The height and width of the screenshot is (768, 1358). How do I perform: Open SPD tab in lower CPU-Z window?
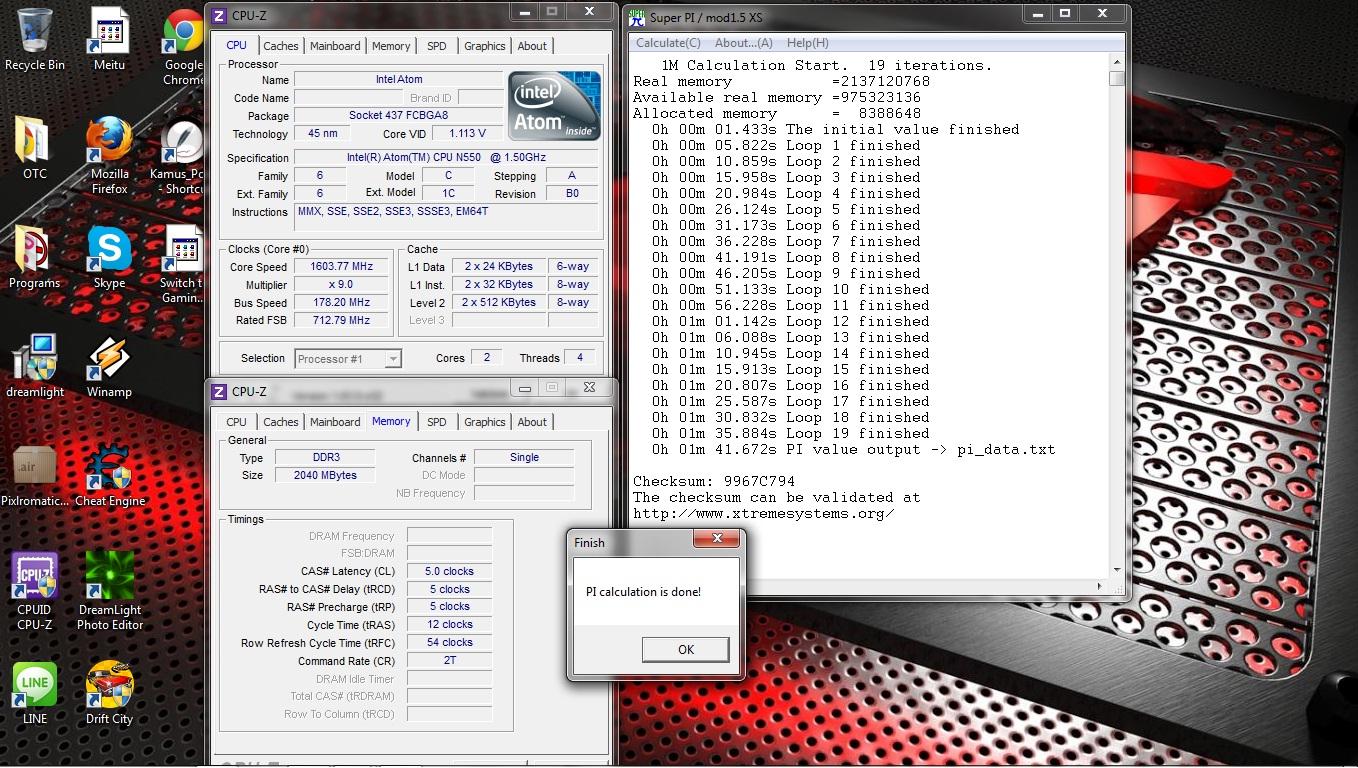pyautogui.click(x=437, y=422)
